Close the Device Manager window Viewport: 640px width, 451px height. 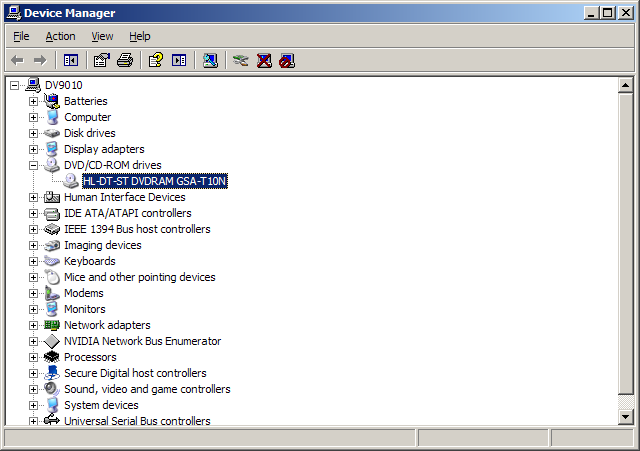[625, 13]
